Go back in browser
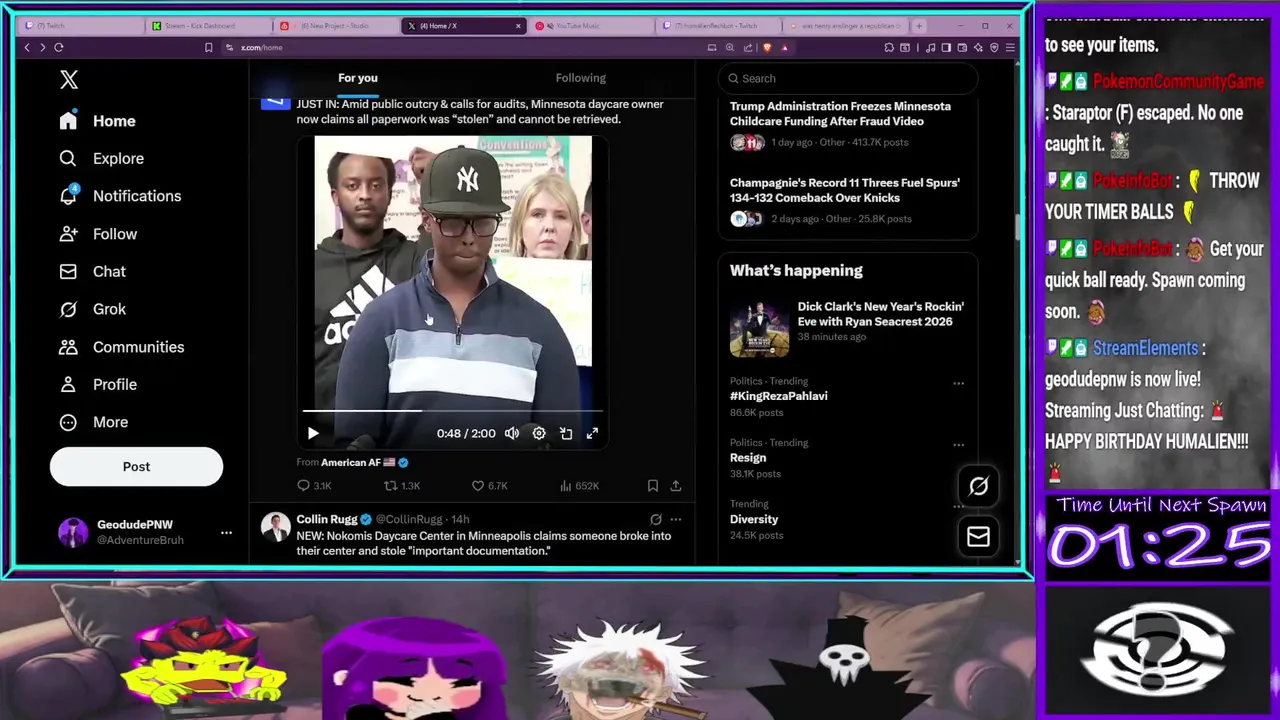The image size is (1280, 720). pos(27,47)
